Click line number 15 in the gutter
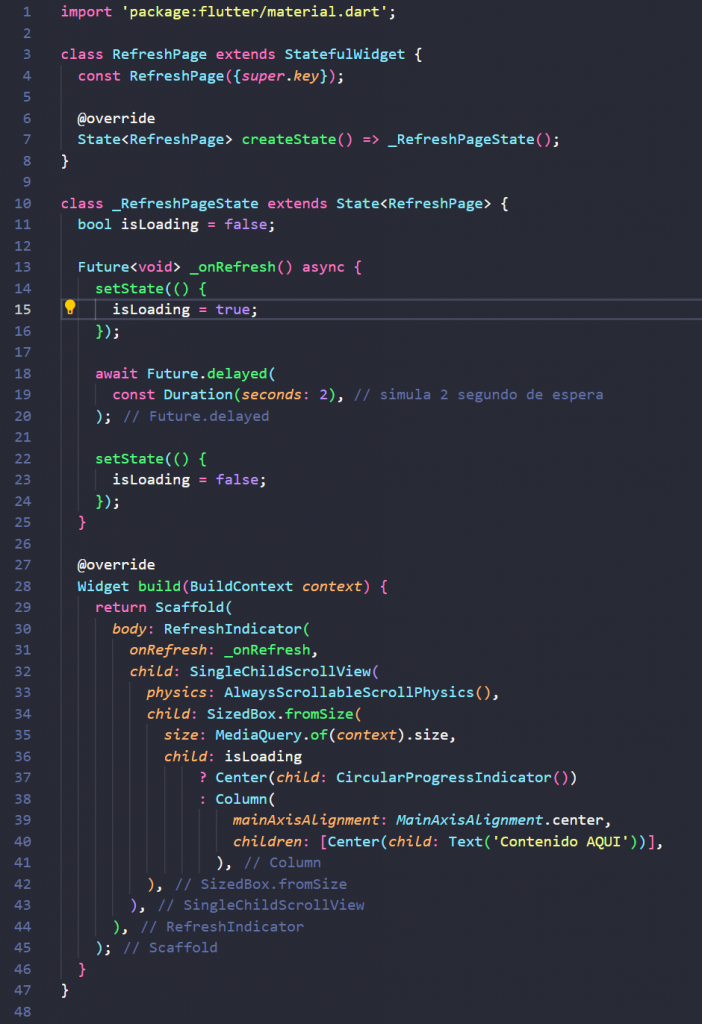702x1024 pixels. (23, 309)
